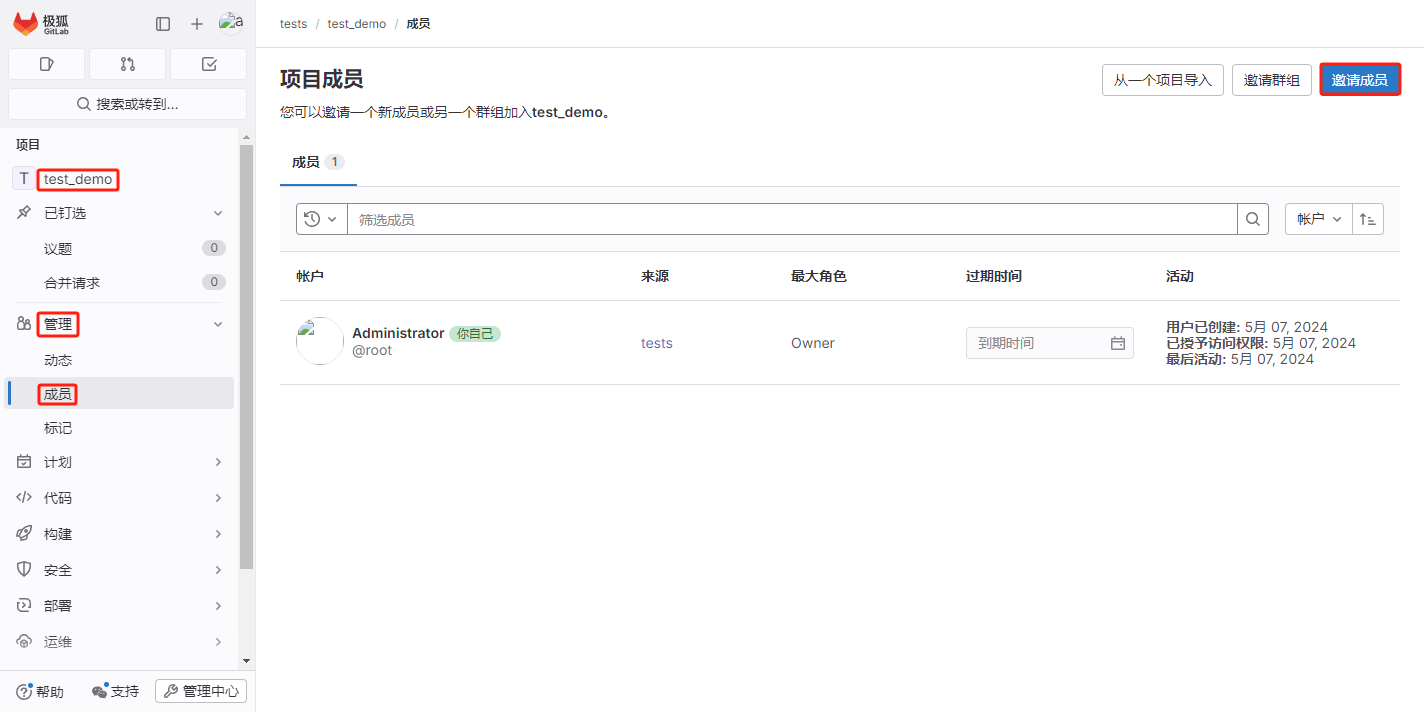Open the issues shortcut icon in top bar
This screenshot has width=1424, height=712.
tap(46, 63)
